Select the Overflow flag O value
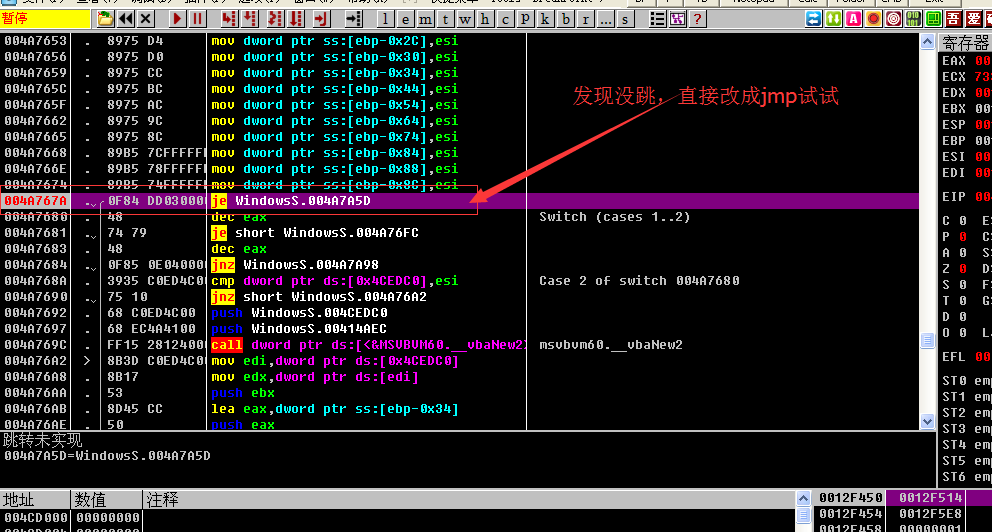 [x=962, y=332]
